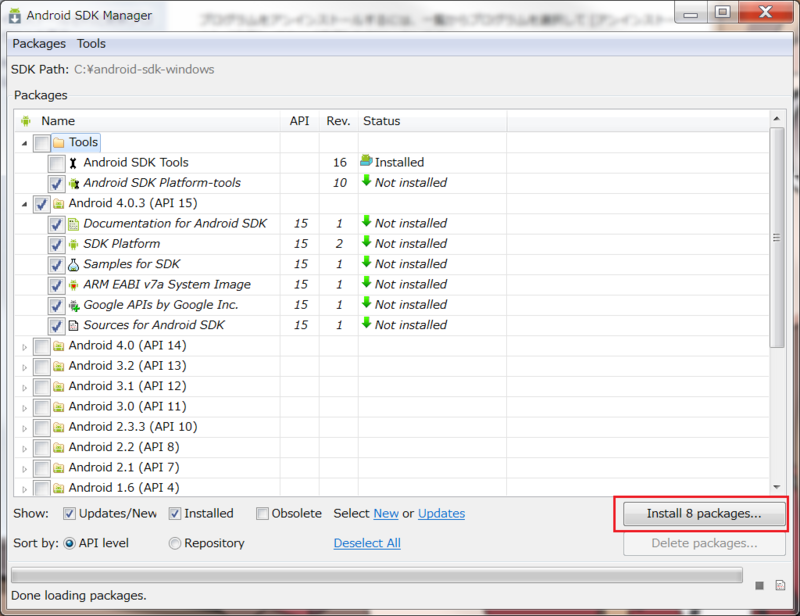Click the scrollbar down arrow
Image resolution: width=800 pixels, height=616 pixels.
[x=777, y=487]
